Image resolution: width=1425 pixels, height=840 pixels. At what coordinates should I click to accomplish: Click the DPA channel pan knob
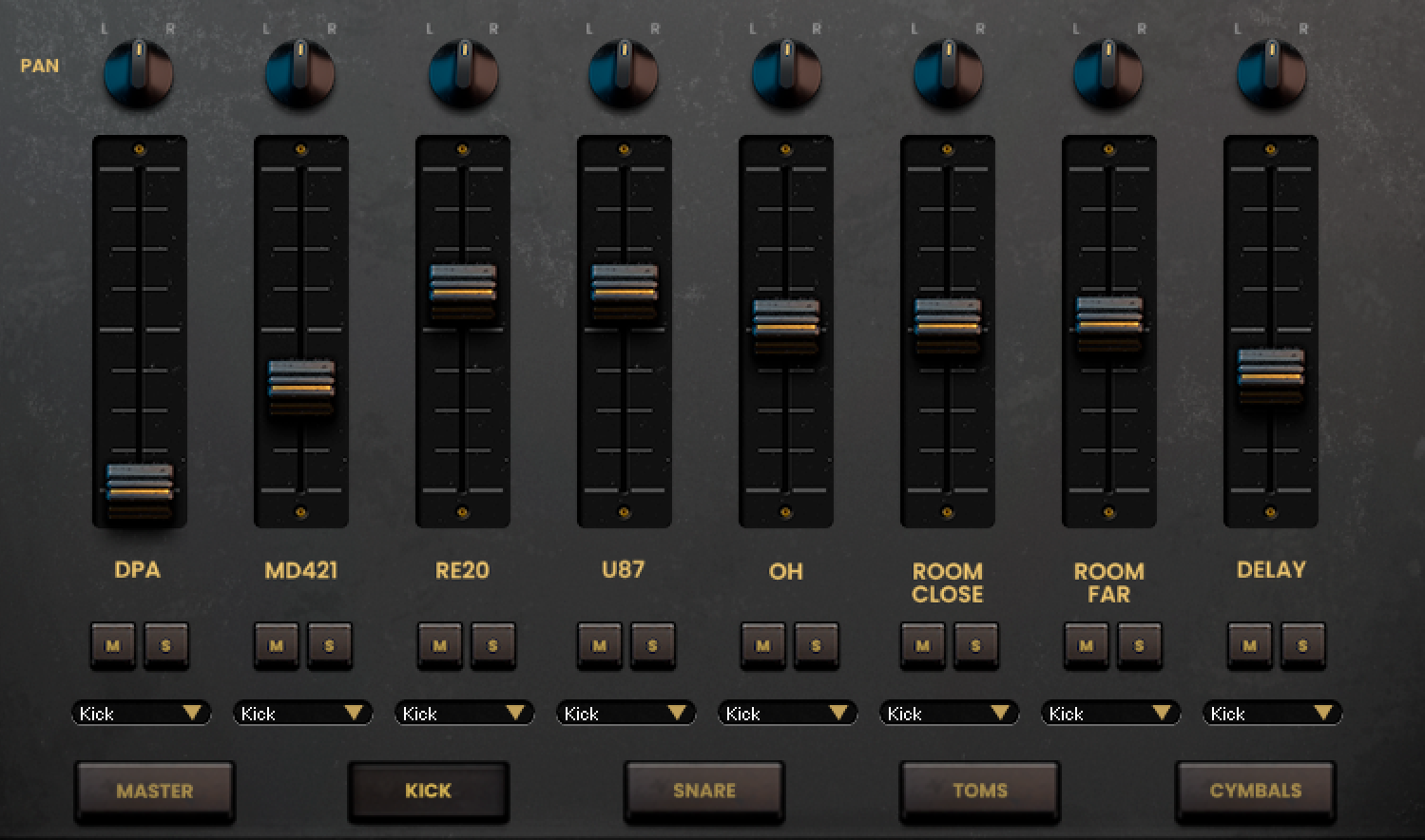(x=139, y=73)
